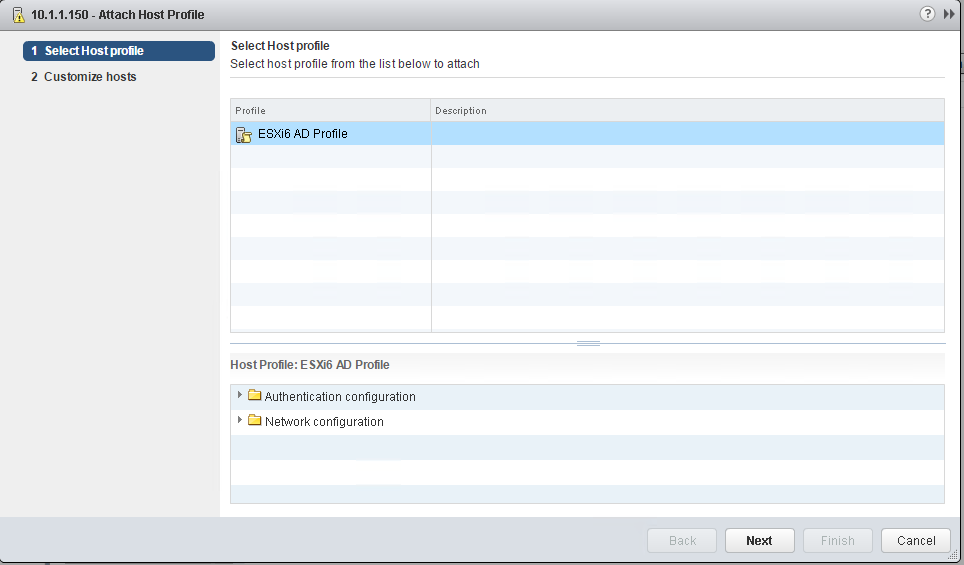Click the Authentication configuration label

340,397
